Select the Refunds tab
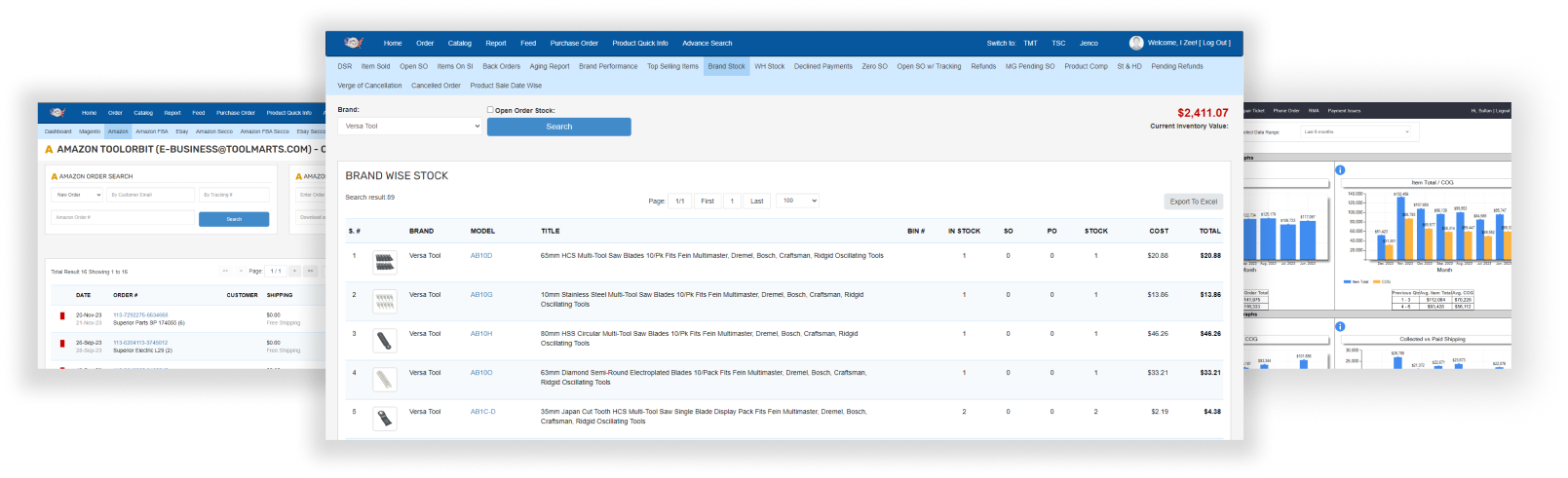The image size is (1568, 478). [983, 66]
